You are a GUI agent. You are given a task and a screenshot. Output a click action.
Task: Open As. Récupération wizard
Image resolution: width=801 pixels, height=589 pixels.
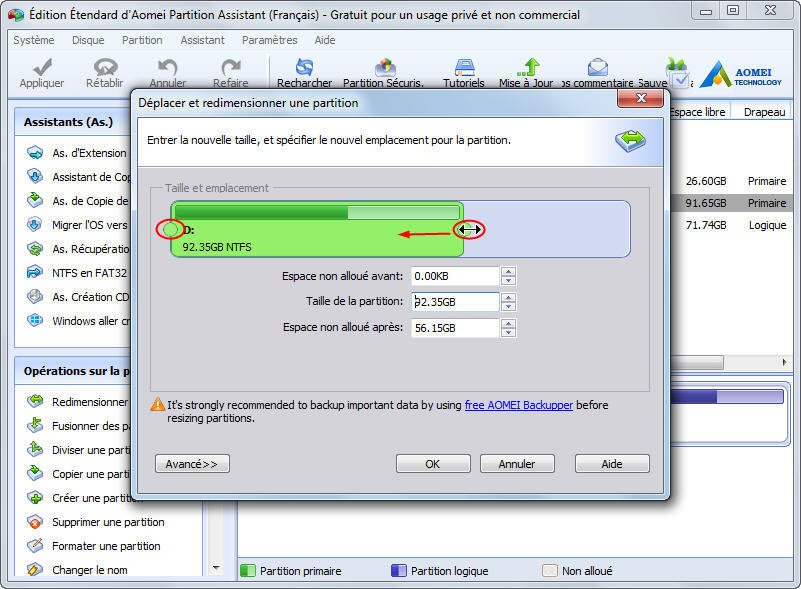78,249
